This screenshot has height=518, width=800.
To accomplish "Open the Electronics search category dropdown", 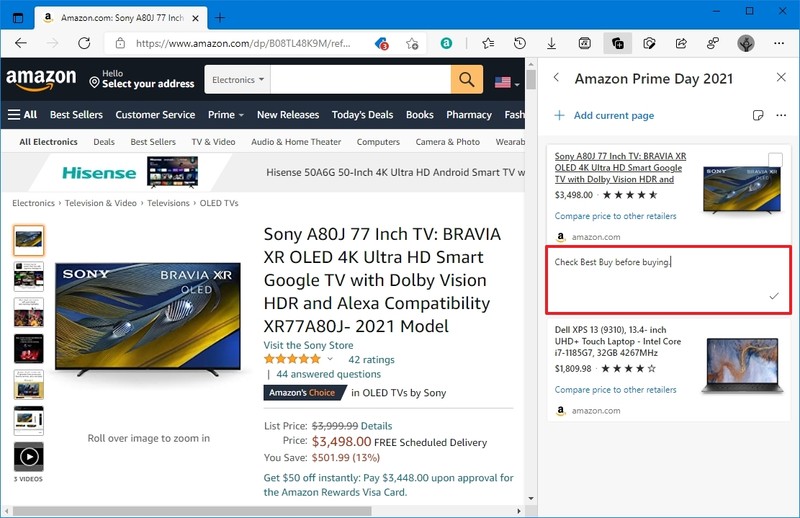I will click(x=238, y=80).
